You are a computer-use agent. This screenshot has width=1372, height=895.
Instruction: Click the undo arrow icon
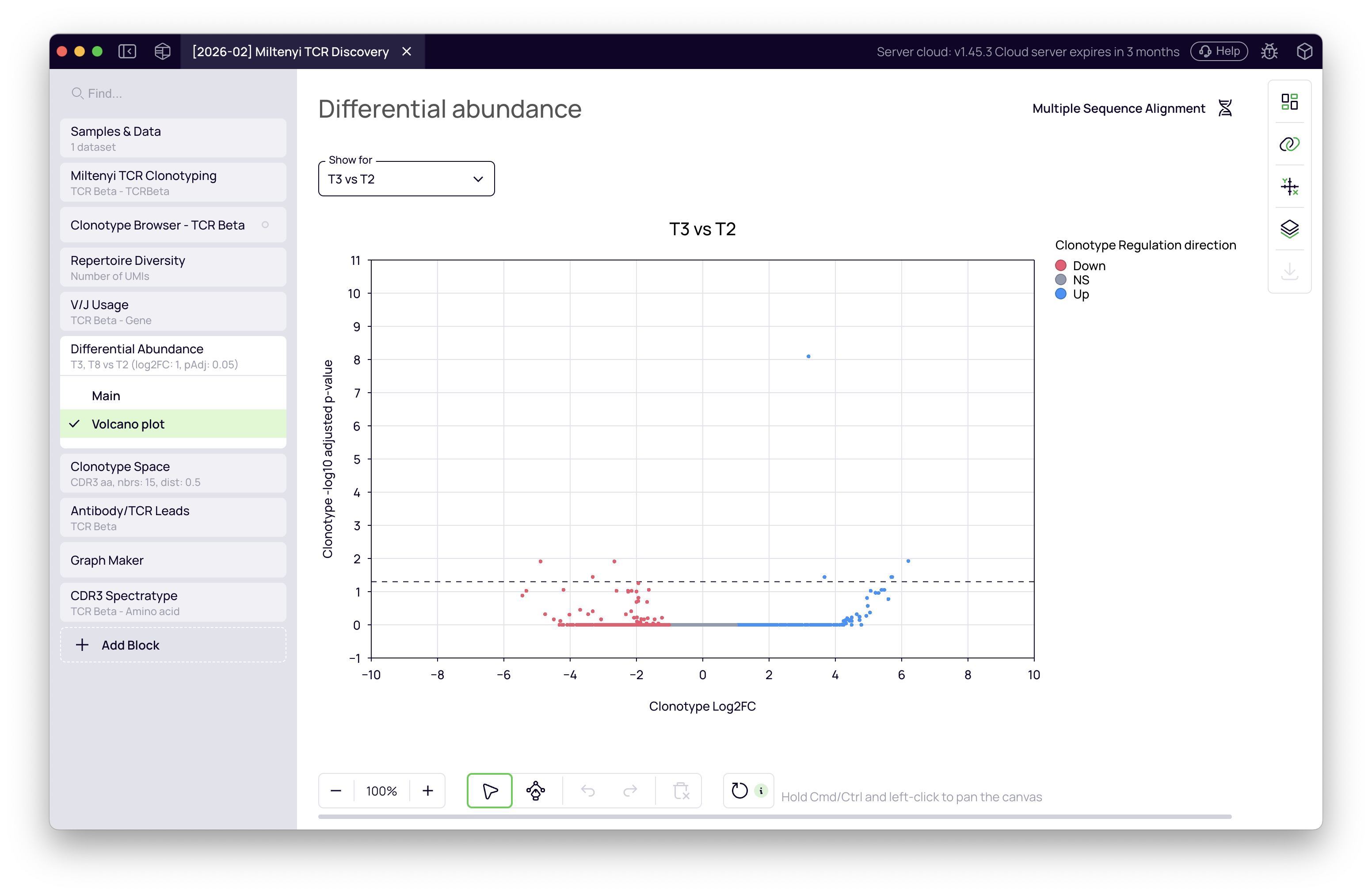[589, 791]
